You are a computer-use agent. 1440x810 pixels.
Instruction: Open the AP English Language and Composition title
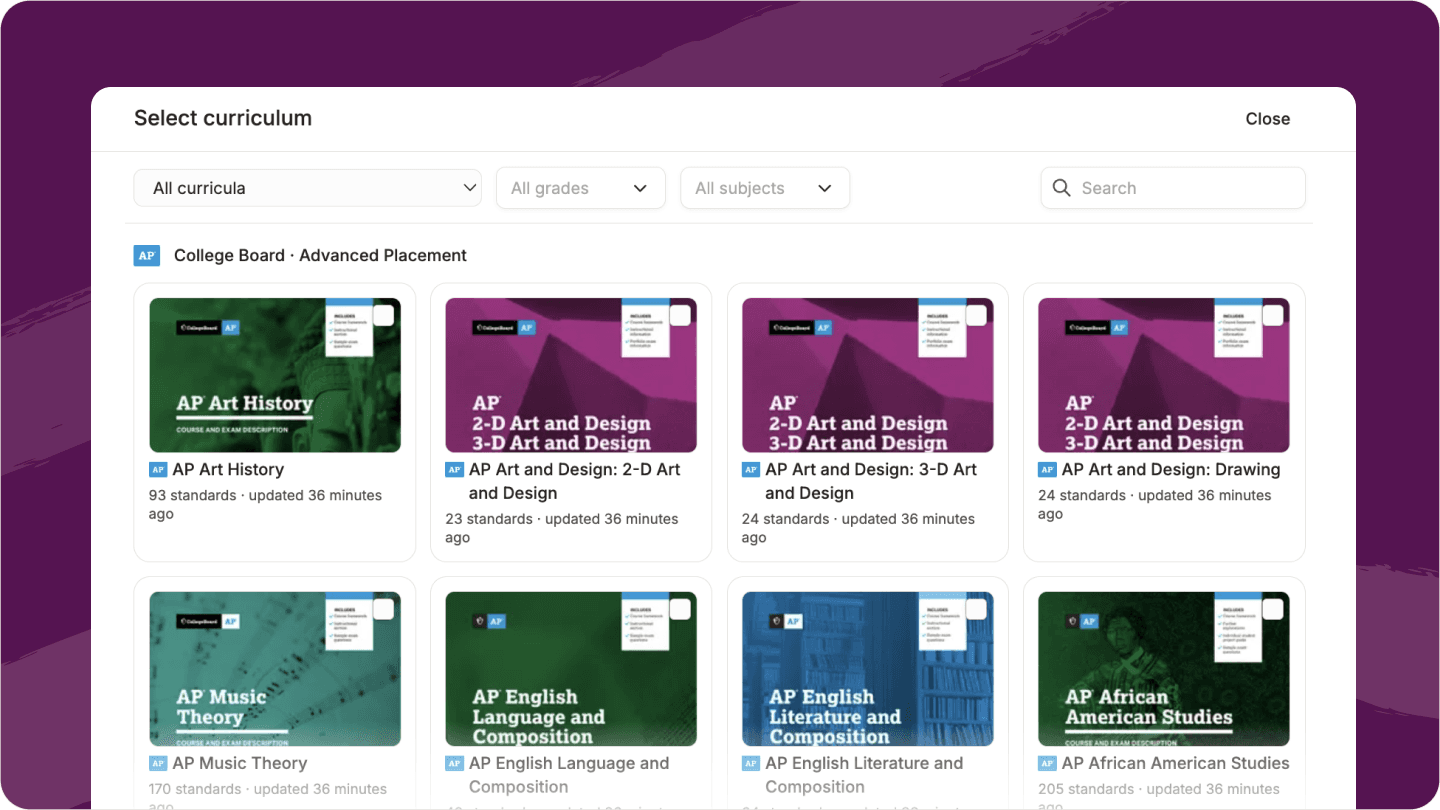pyautogui.click(x=569, y=775)
